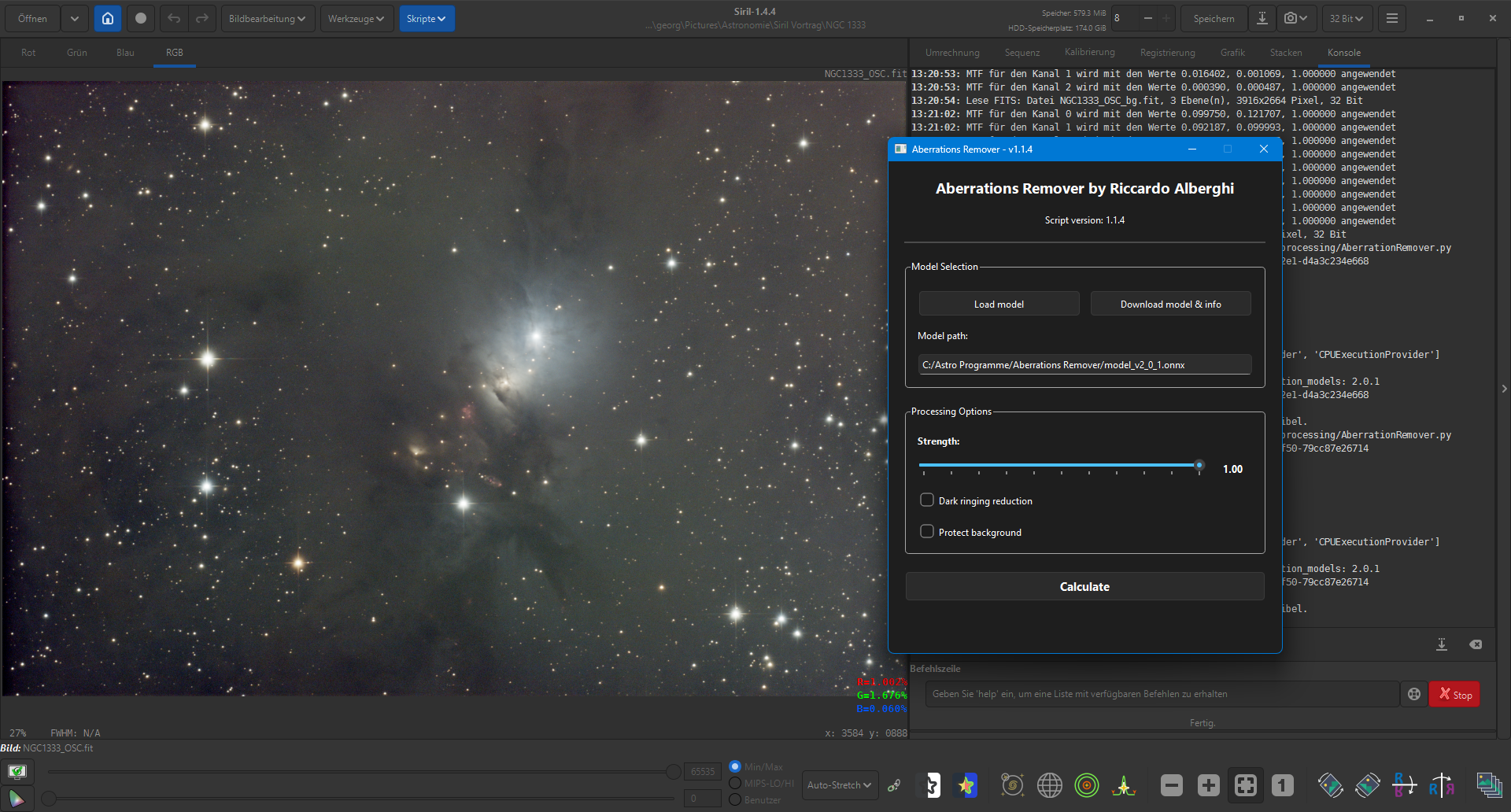The image size is (1511, 812).
Task: Redo the operation with the redo arrow
Action: [202, 18]
